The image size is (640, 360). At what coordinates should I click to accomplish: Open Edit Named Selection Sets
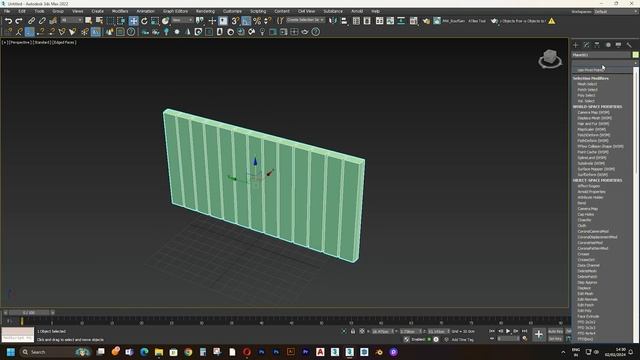click(280, 21)
